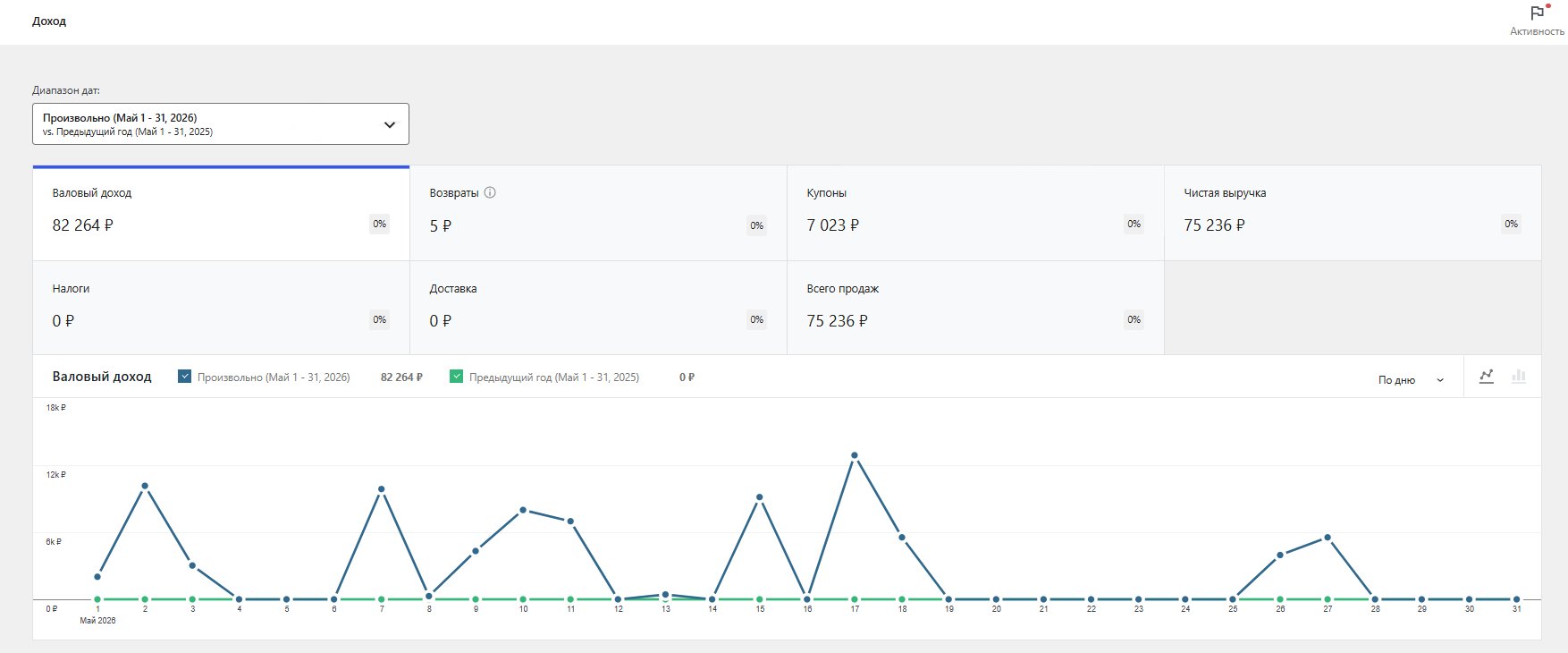Switch to line chart view icon
The width and height of the screenshot is (1568, 653).
[1487, 377]
